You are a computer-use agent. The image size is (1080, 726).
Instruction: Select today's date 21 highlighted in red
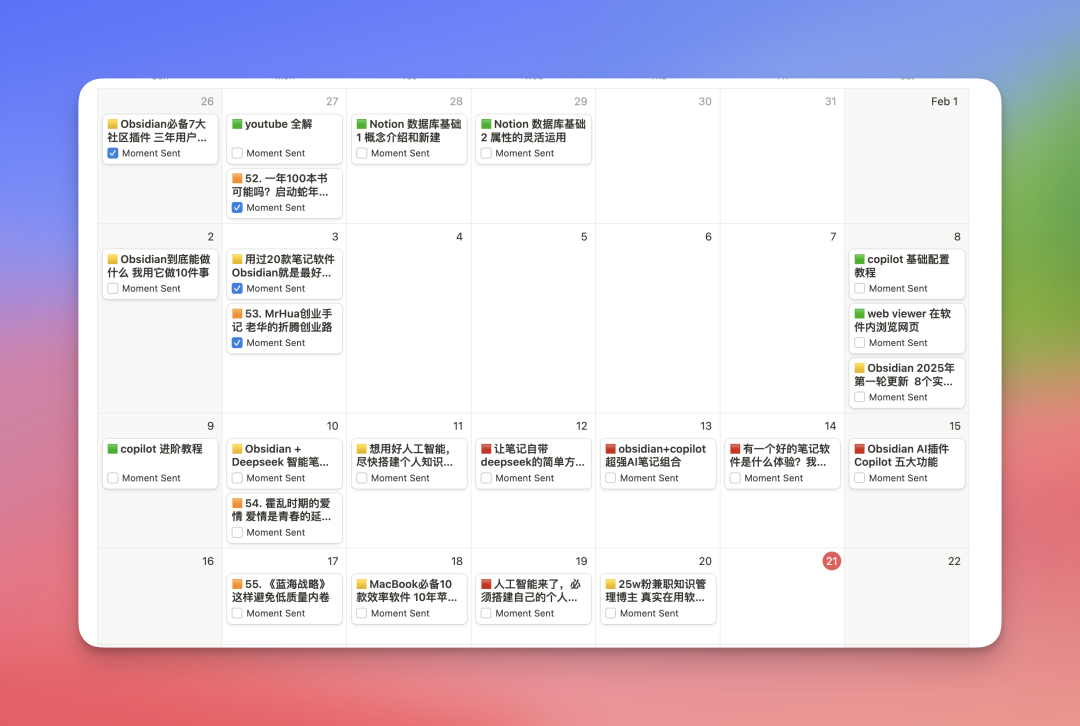[x=831, y=561]
